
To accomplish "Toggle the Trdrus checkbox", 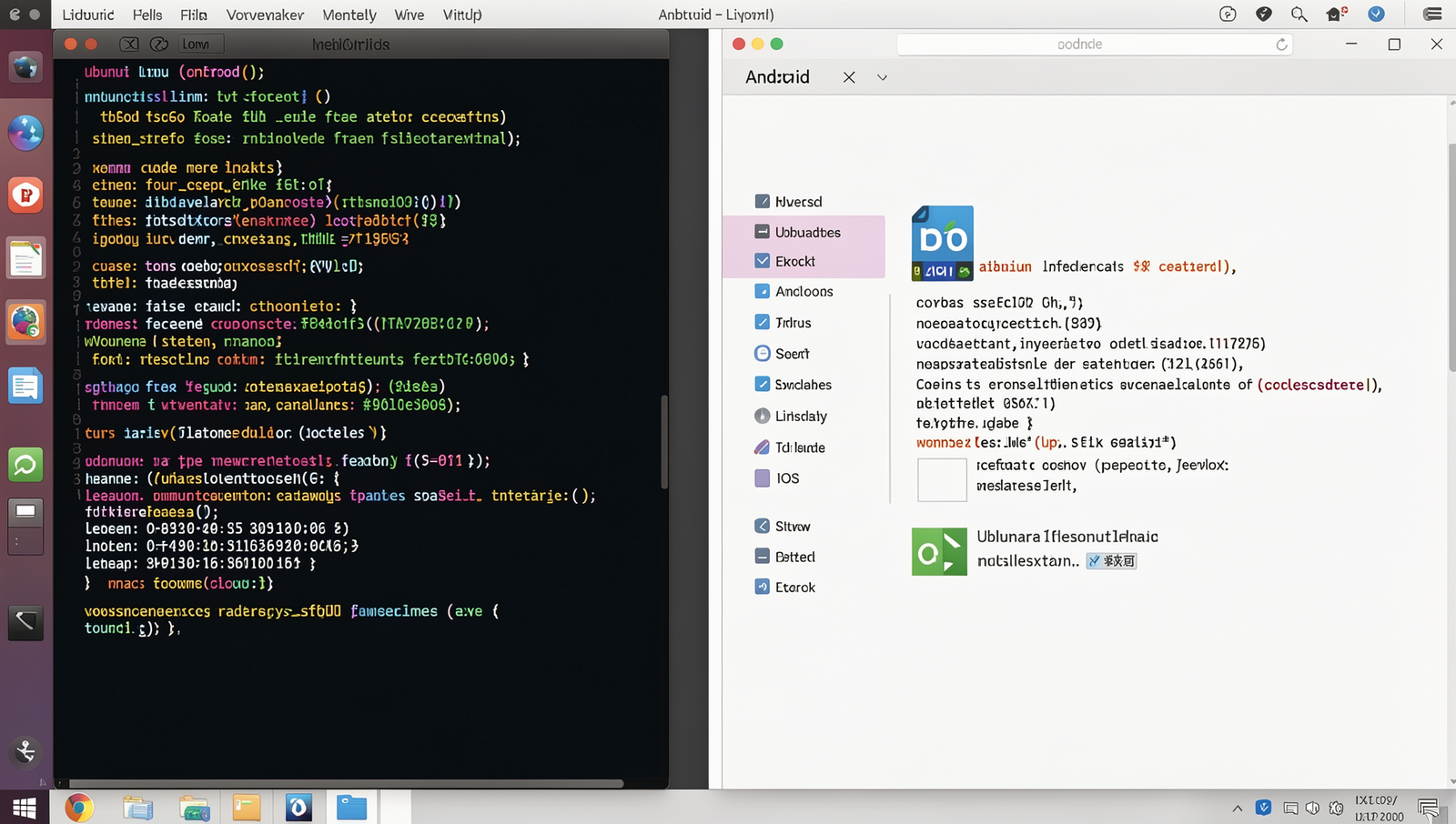I will [763, 322].
